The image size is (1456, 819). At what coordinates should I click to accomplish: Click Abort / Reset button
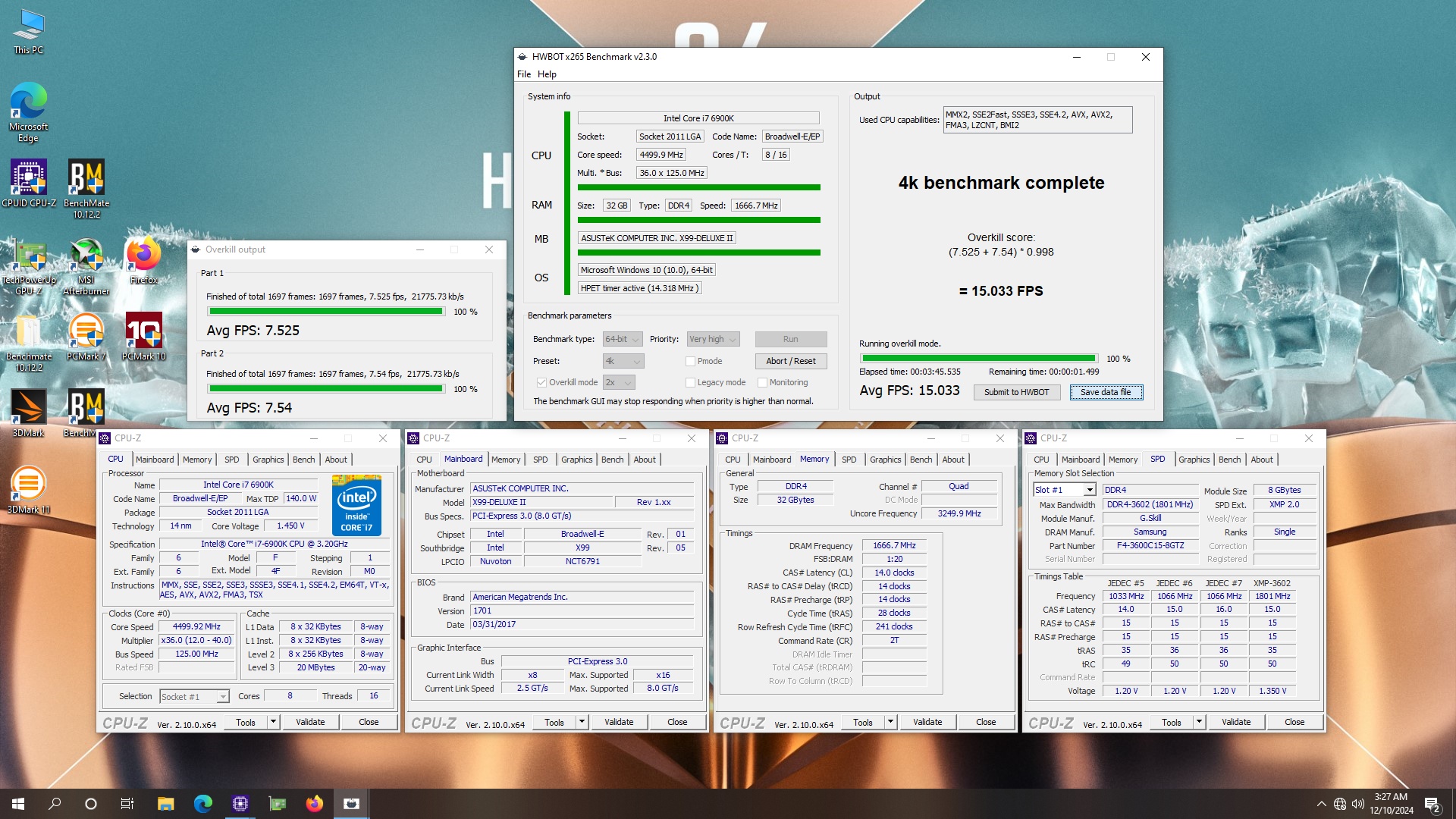(x=790, y=361)
